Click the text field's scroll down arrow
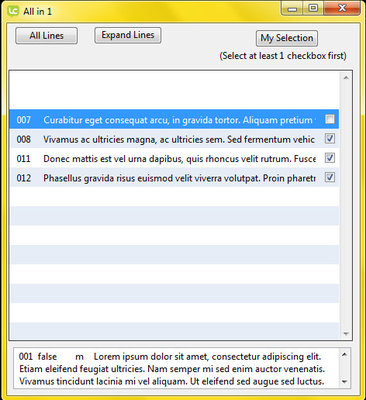The image size is (366, 400). [345, 382]
